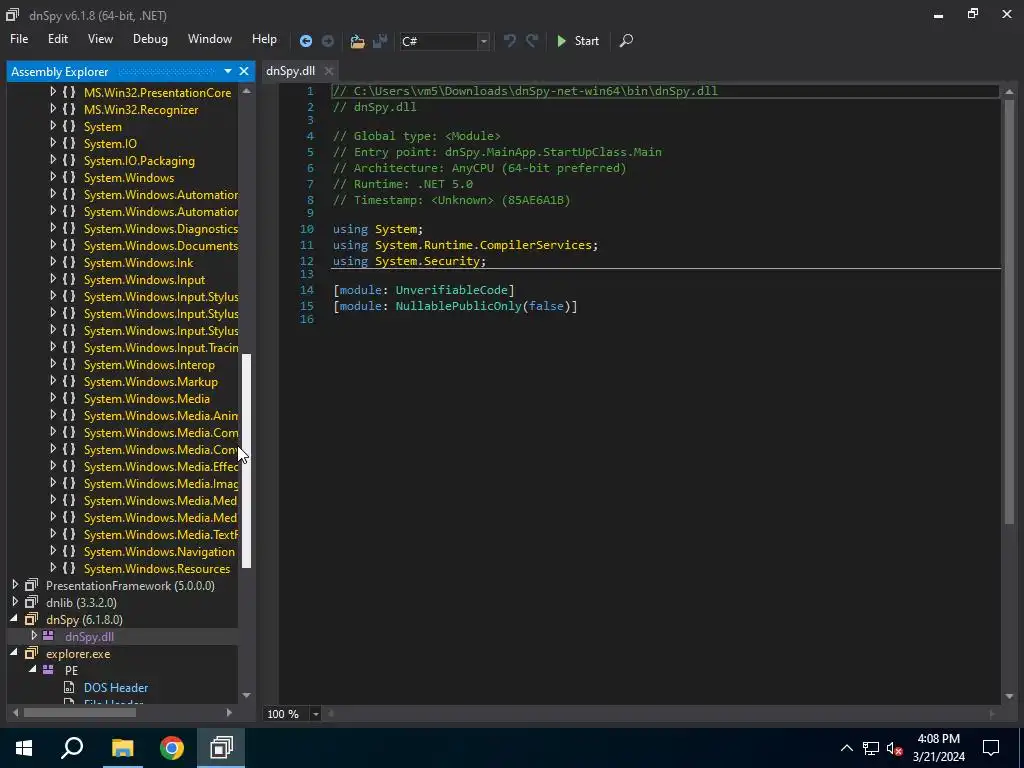
Task: Click the DOS Header document icon
Action: tap(69, 687)
